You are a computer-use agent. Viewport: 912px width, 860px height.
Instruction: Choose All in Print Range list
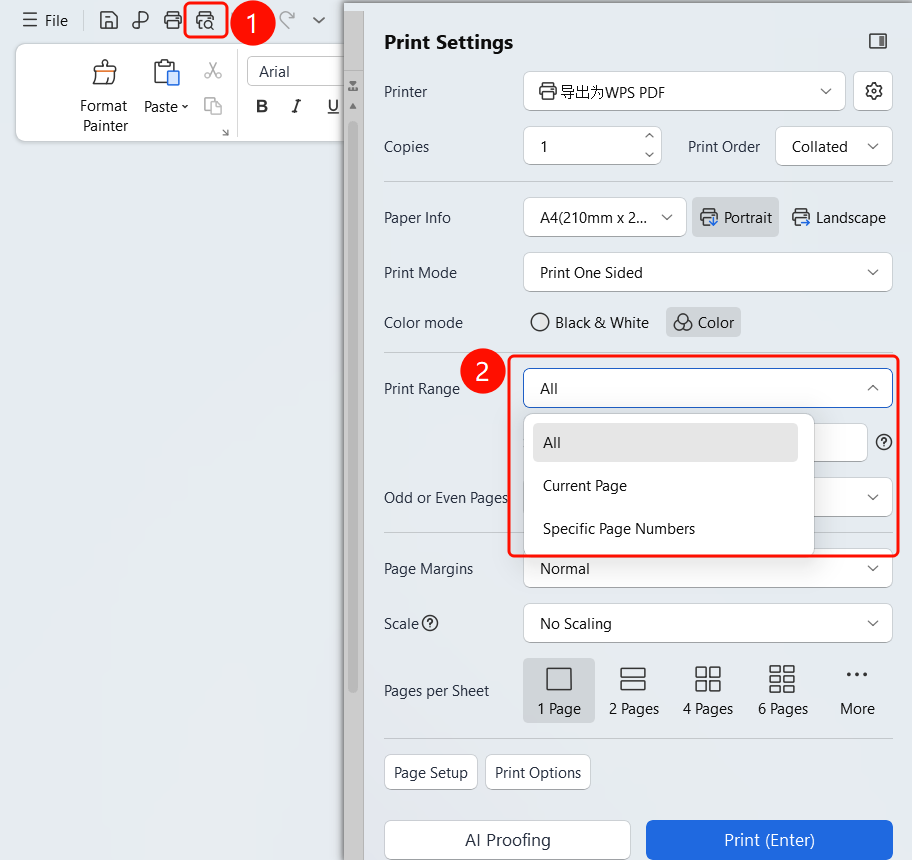click(x=665, y=443)
